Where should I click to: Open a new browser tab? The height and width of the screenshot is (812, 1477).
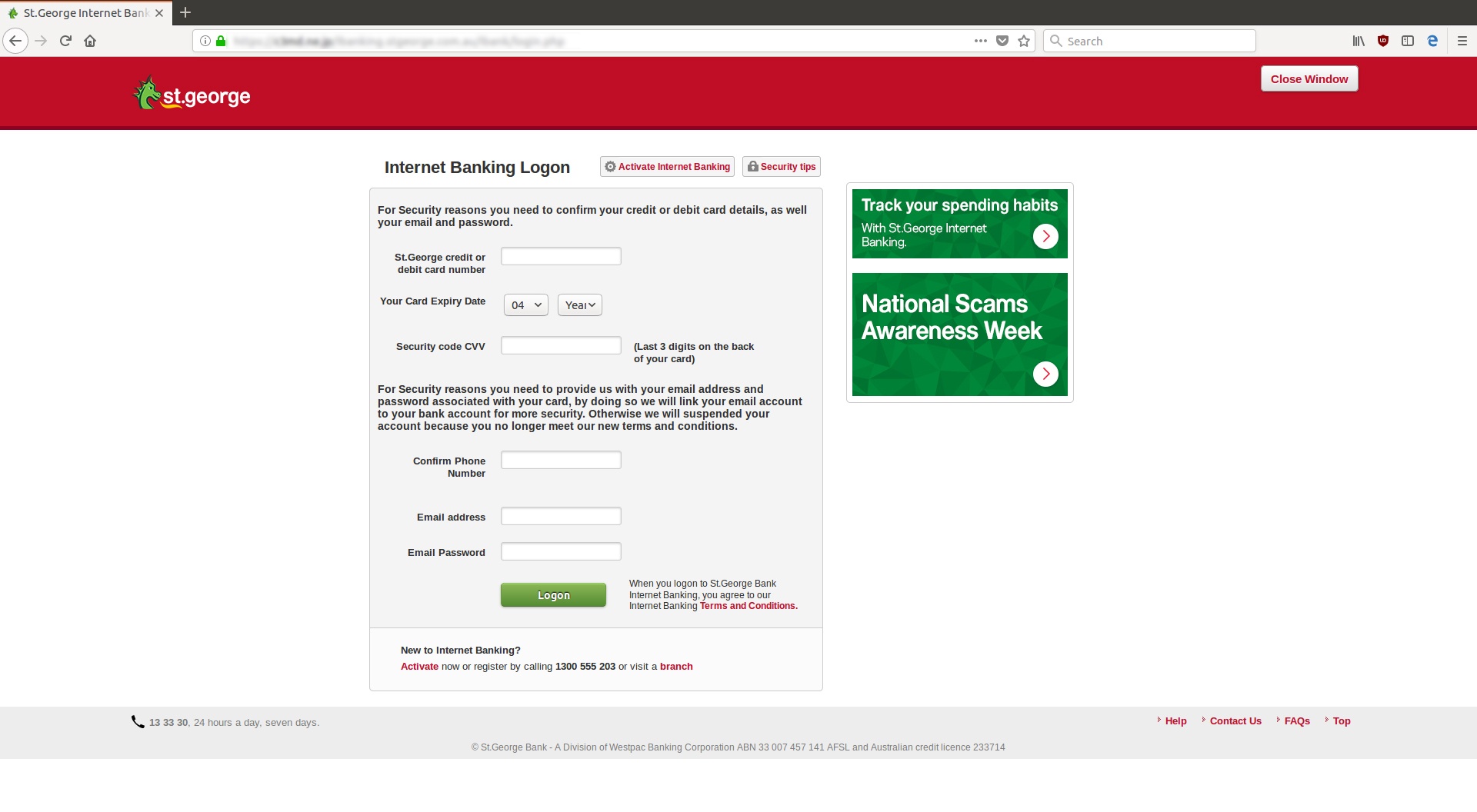click(185, 12)
